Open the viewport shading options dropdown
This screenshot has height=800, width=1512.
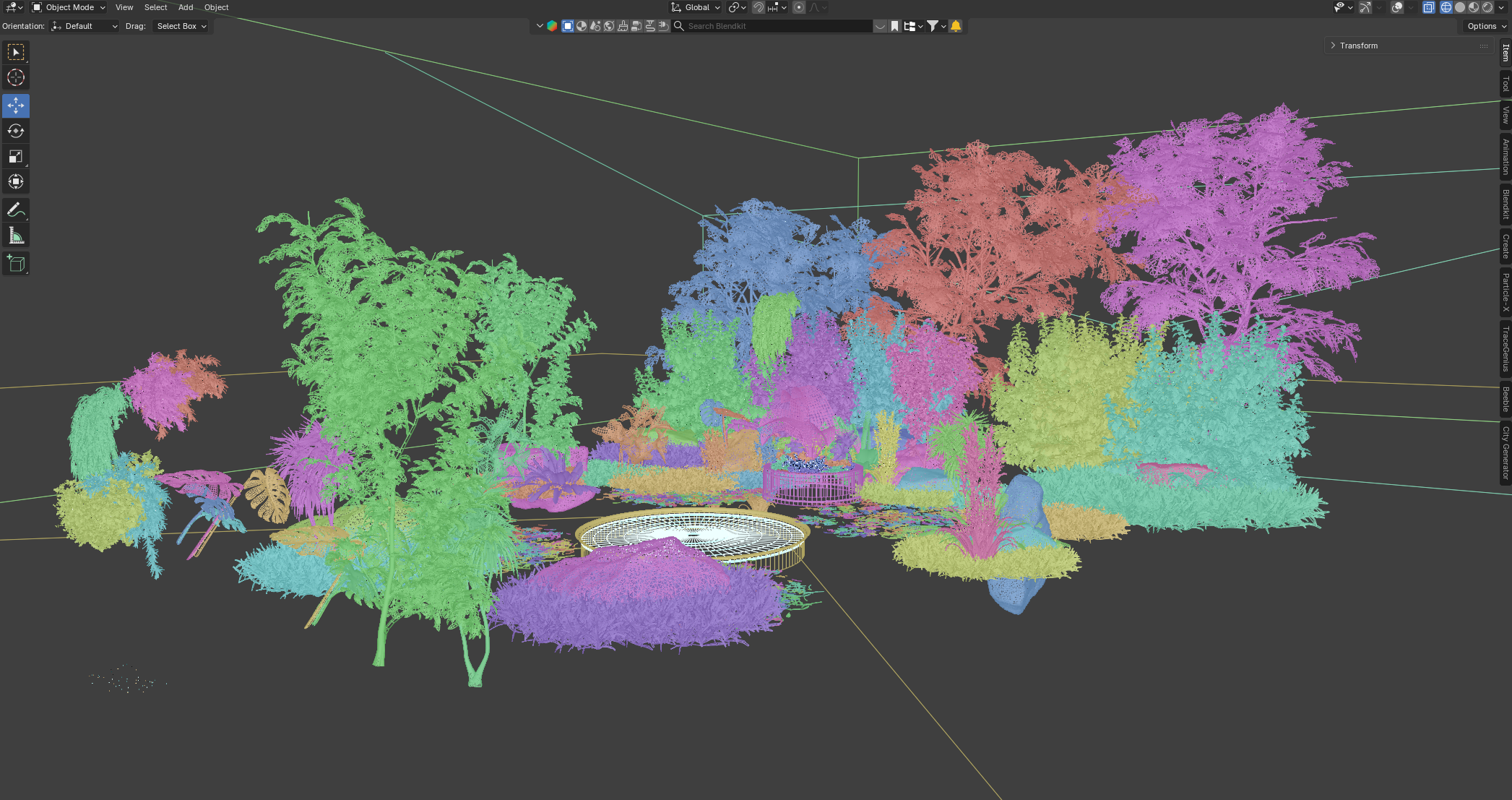coord(1501,7)
